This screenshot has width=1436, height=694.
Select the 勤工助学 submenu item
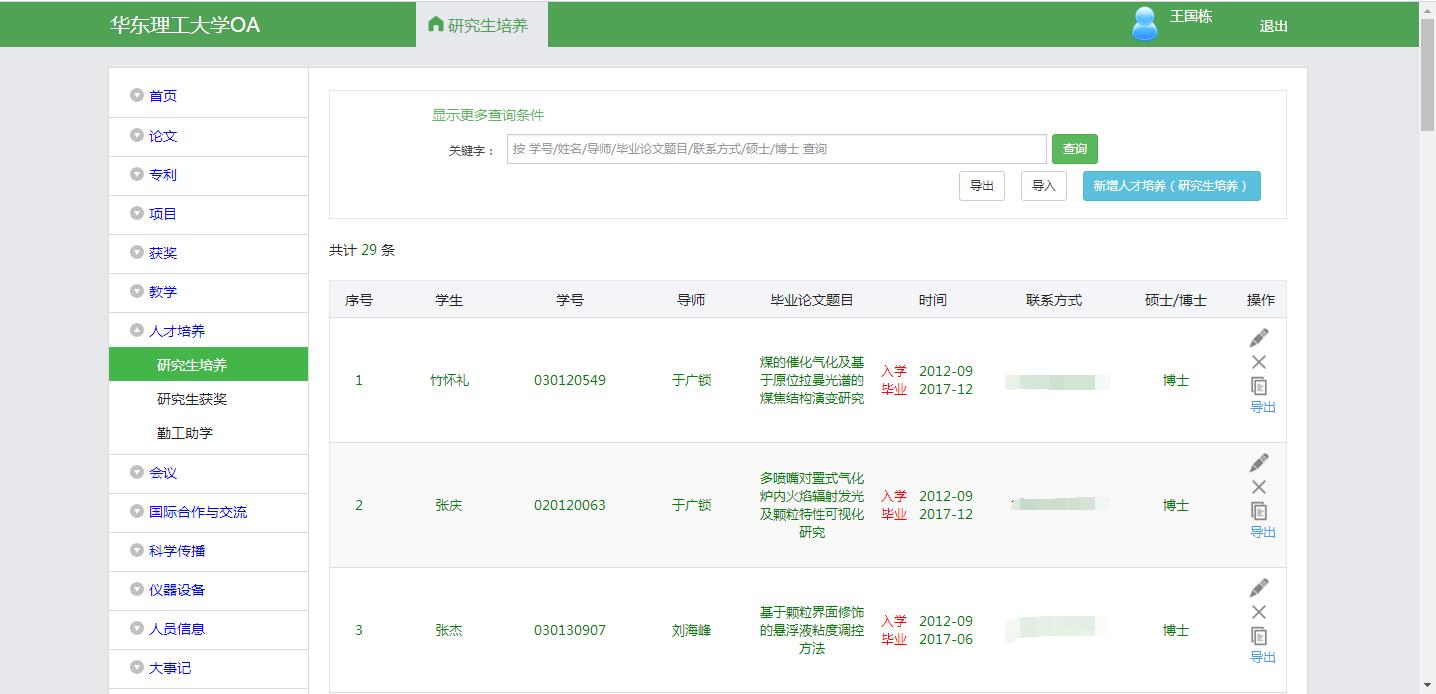point(185,433)
